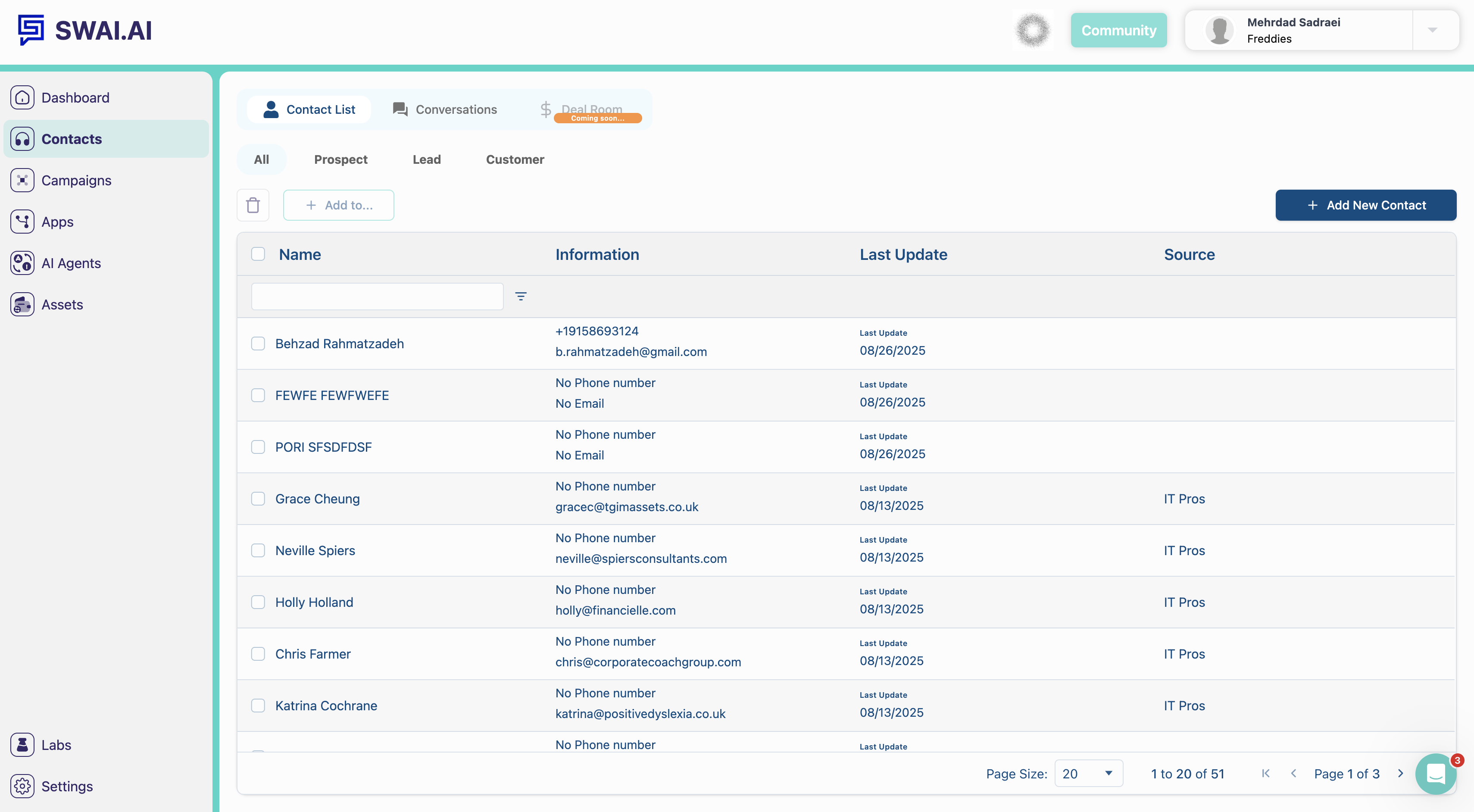Click the trash delete icon
Screen dimensions: 1474x812
[253, 205]
